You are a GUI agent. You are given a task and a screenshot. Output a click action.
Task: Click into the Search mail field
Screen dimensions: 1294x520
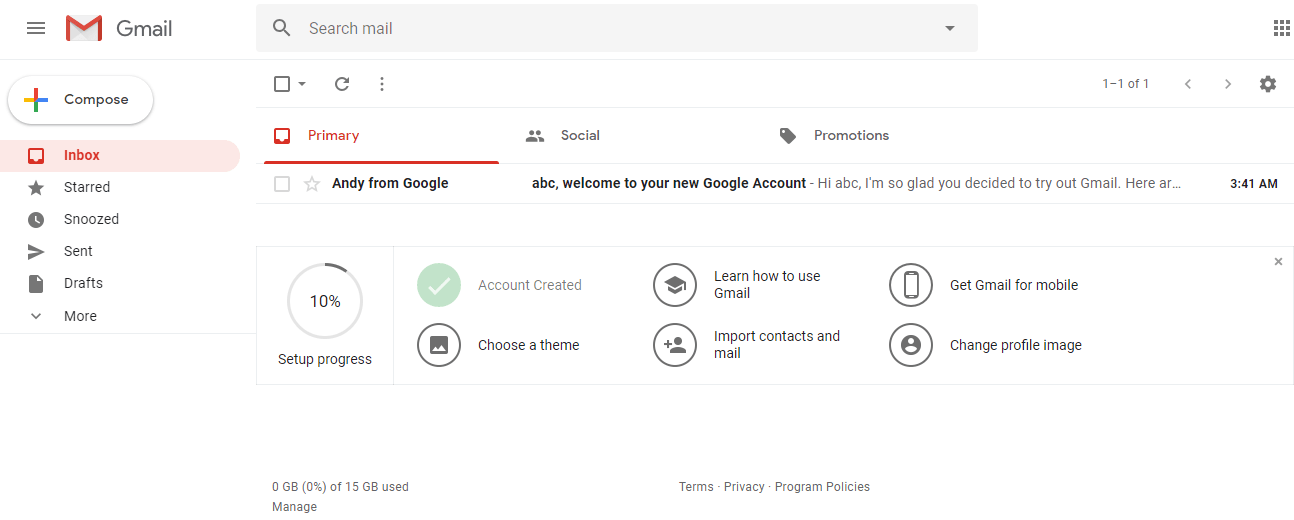600,28
